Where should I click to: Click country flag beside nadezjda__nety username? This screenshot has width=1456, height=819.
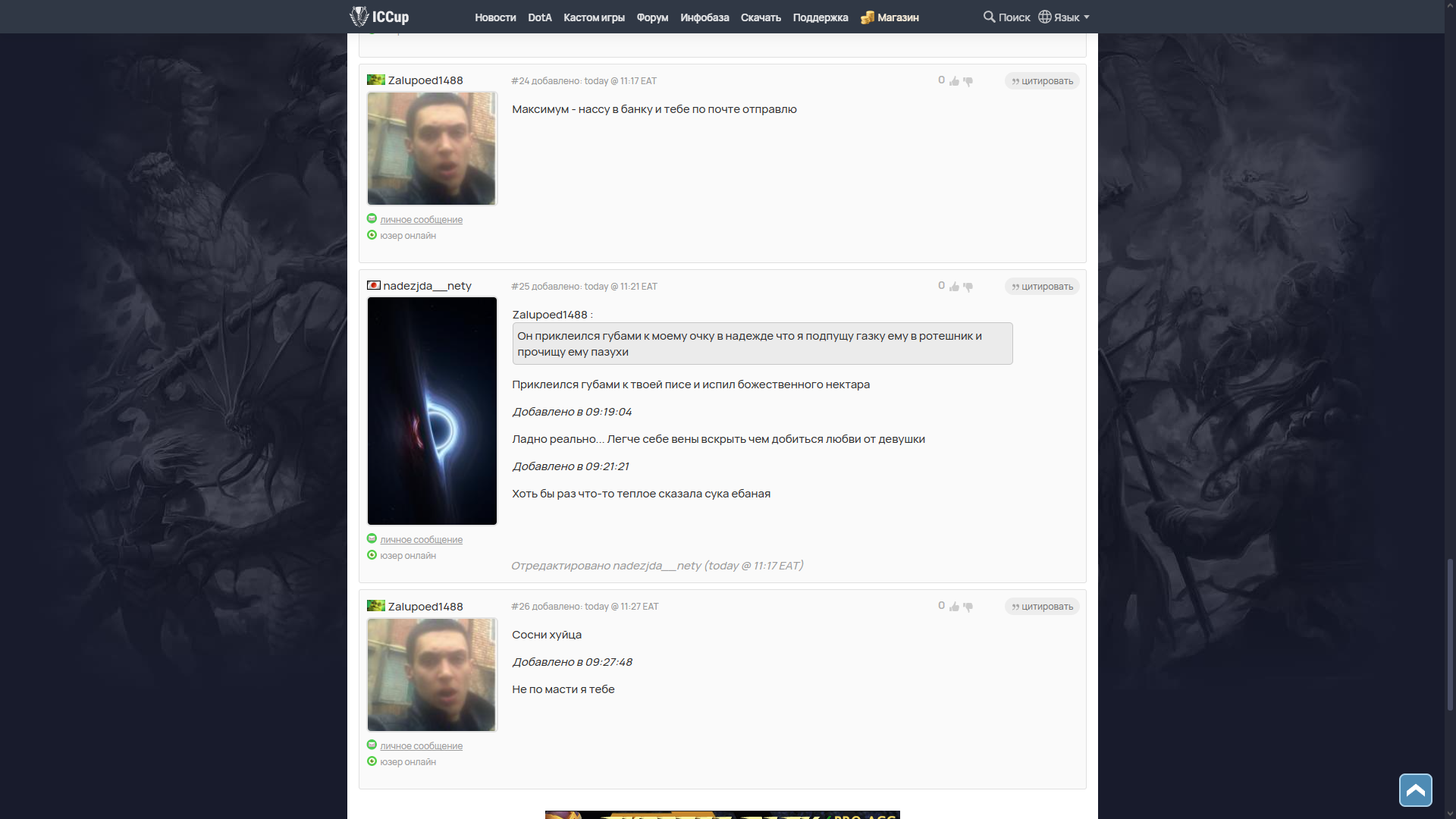tap(374, 286)
